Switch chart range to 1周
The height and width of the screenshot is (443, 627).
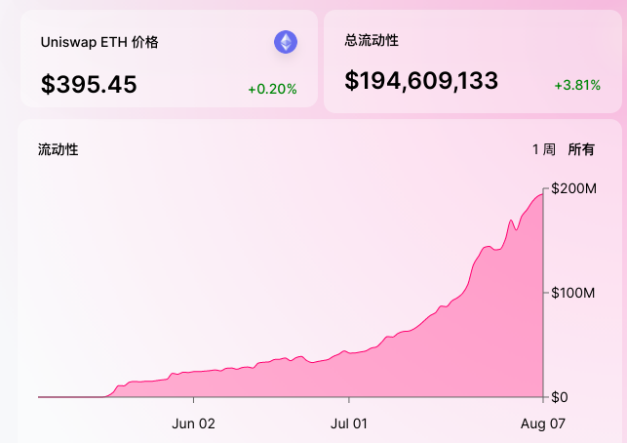(543, 150)
